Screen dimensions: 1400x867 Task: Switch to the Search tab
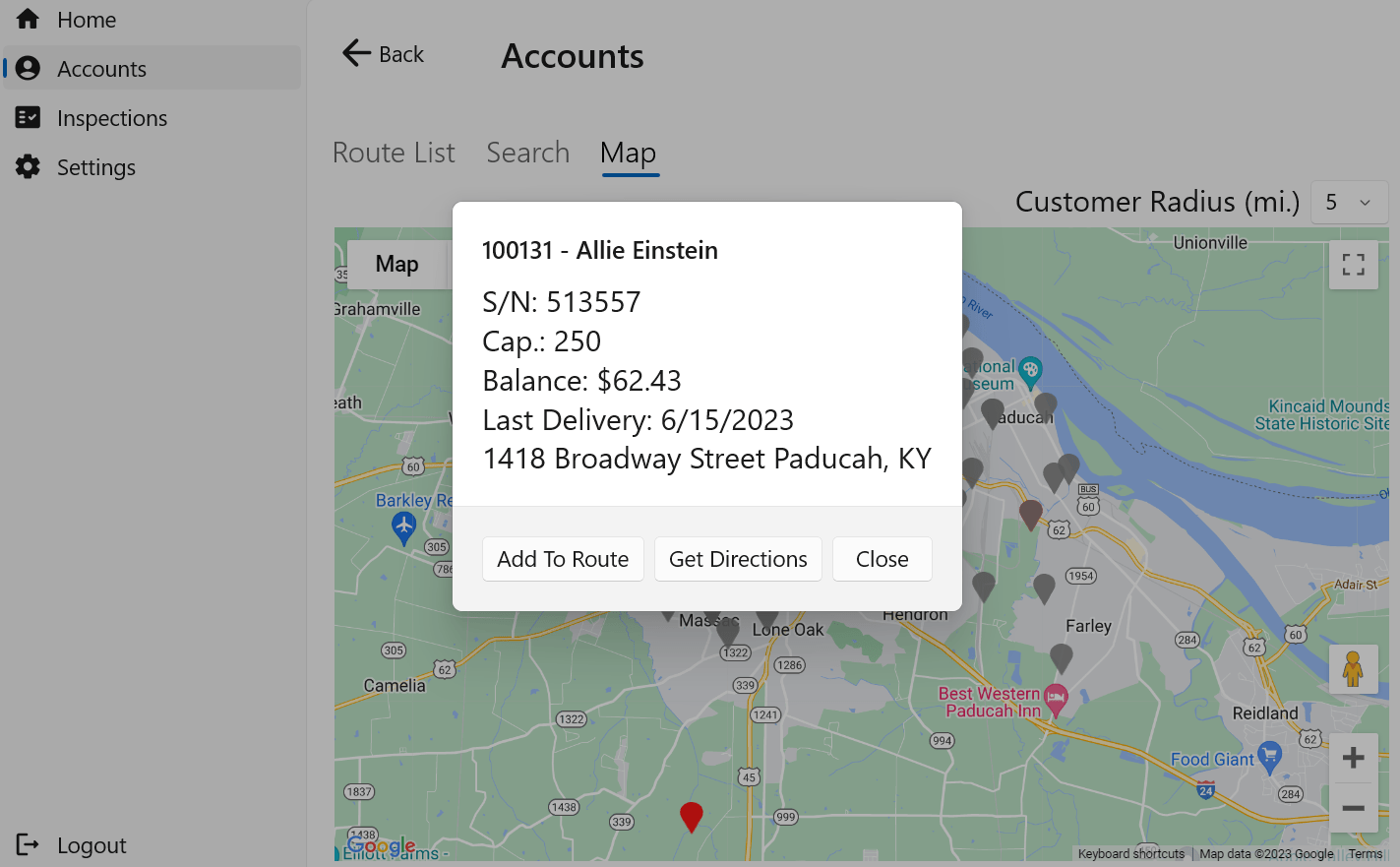pos(527,153)
